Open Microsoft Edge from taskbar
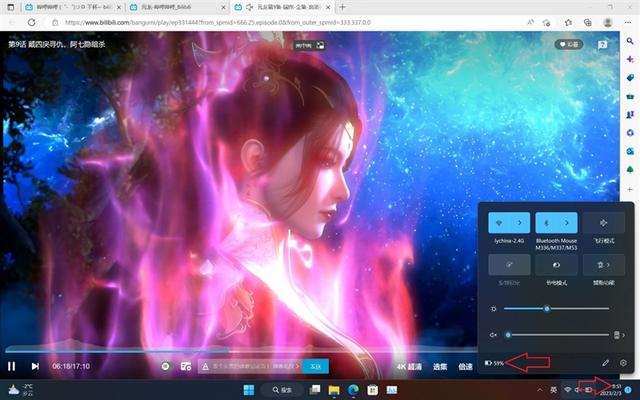Screen dimensions: 640x400 pyautogui.click(x=353, y=390)
